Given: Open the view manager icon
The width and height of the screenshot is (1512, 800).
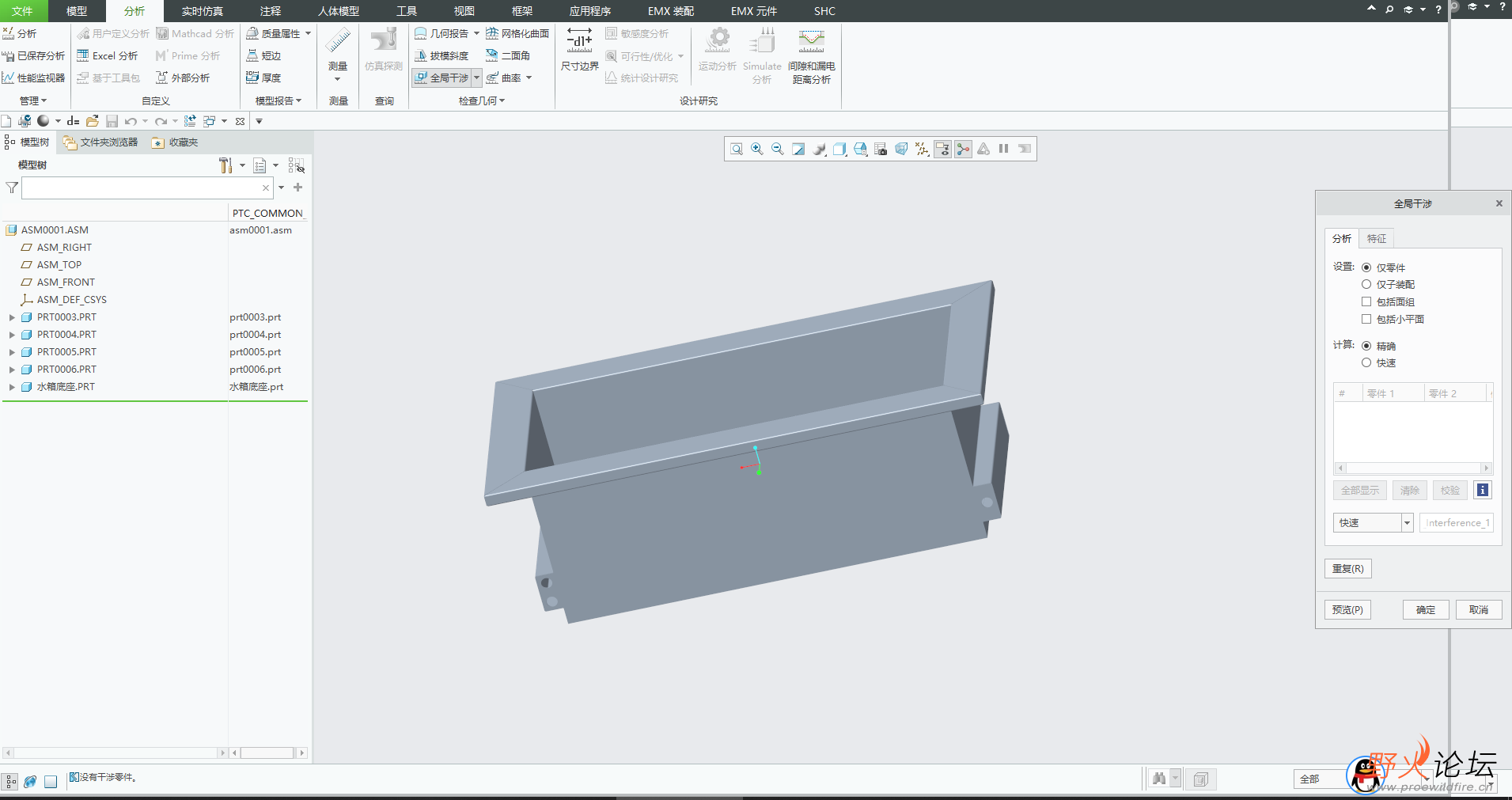Looking at the screenshot, I should coord(860,149).
